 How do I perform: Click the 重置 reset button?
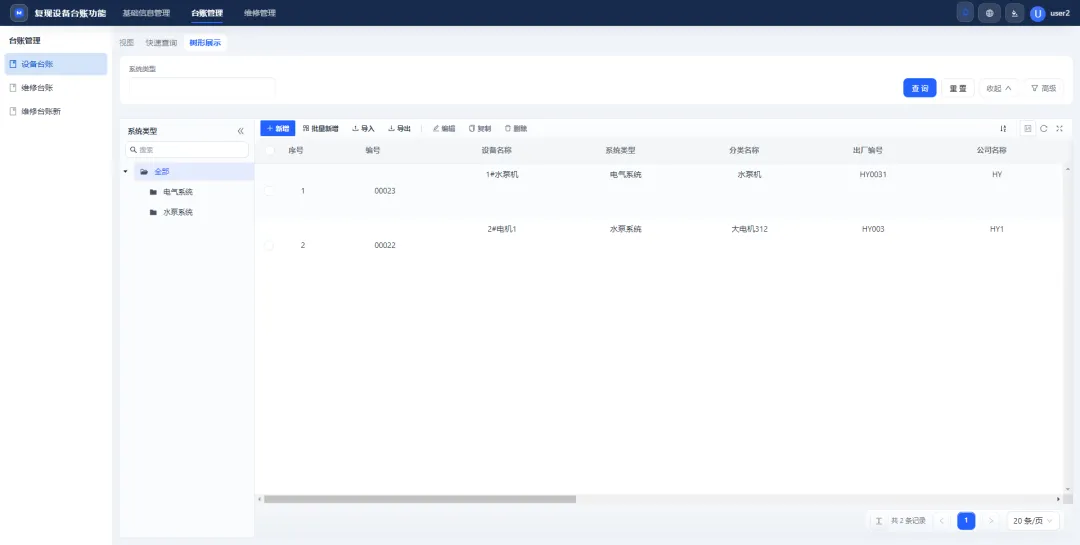958,88
